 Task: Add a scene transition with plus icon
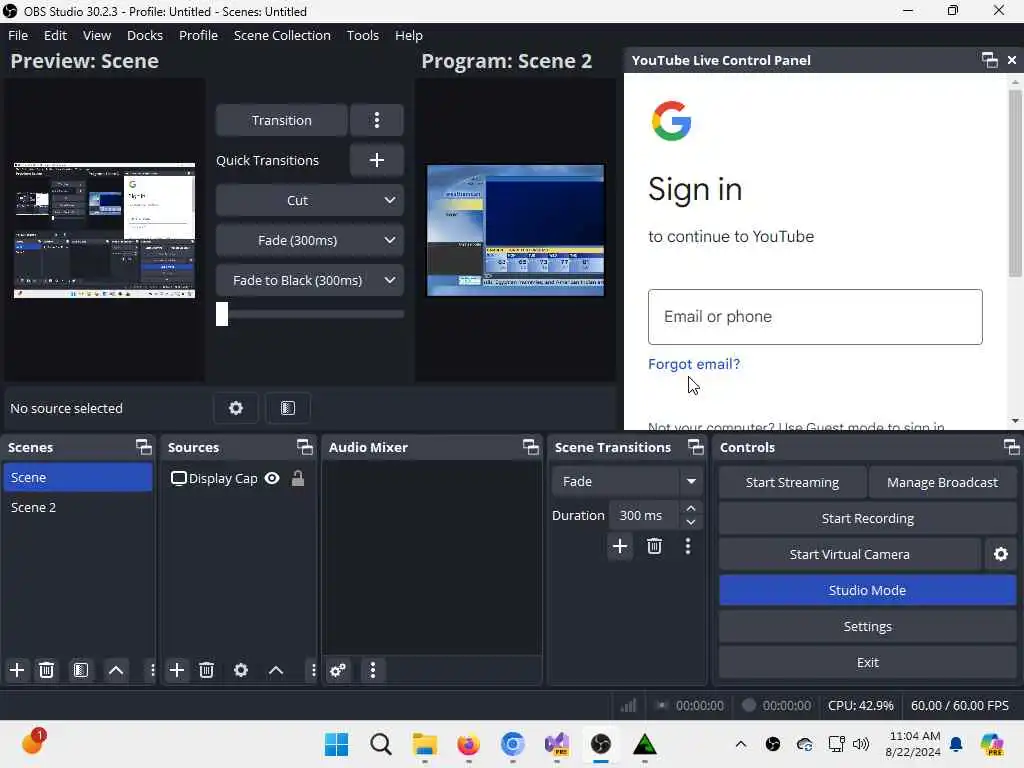(620, 546)
